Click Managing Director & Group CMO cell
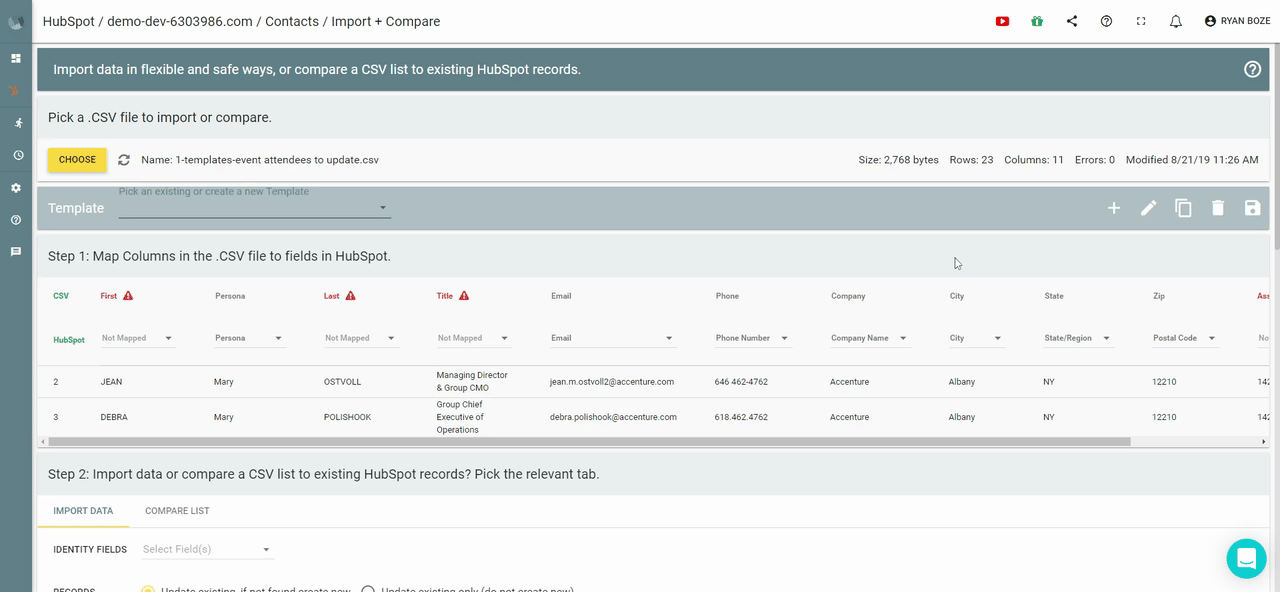Image resolution: width=1280 pixels, height=592 pixels. click(472, 382)
